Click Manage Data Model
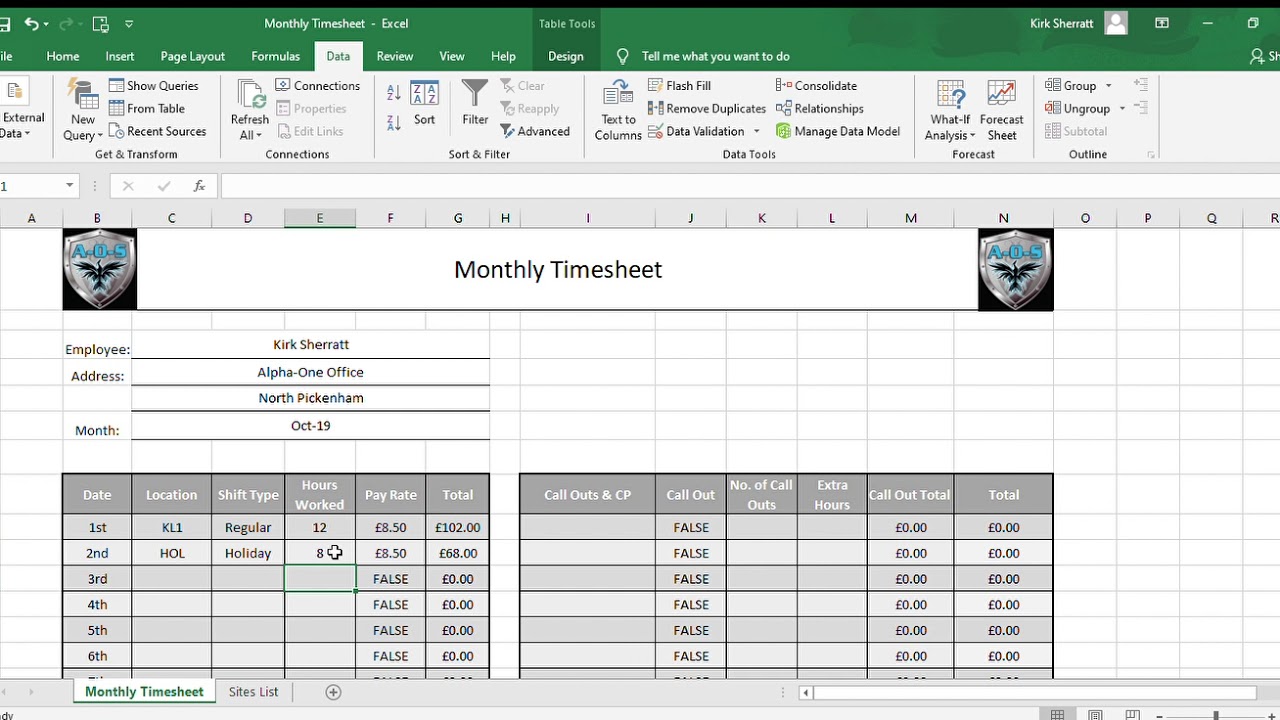This screenshot has width=1280, height=720. coord(838,132)
